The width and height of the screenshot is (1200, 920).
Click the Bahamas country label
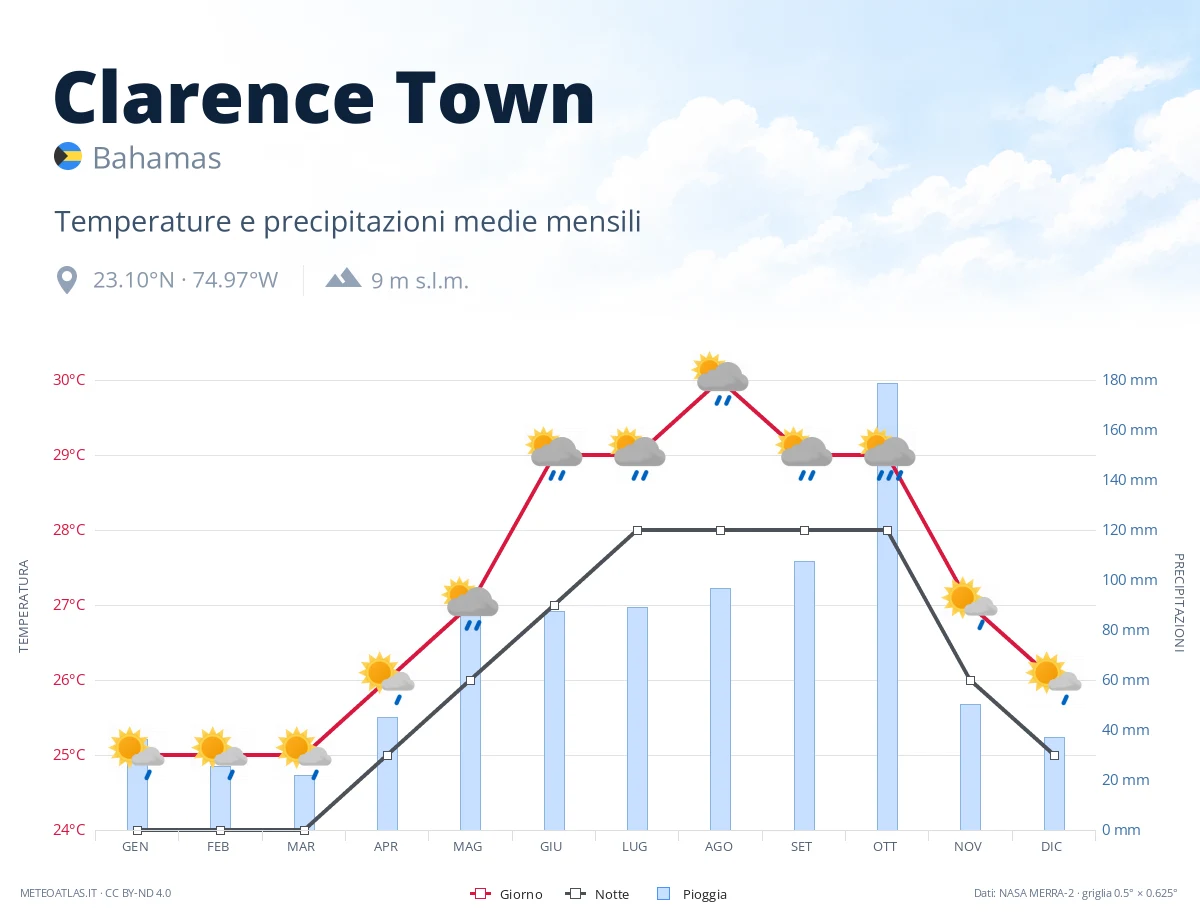[x=157, y=158]
